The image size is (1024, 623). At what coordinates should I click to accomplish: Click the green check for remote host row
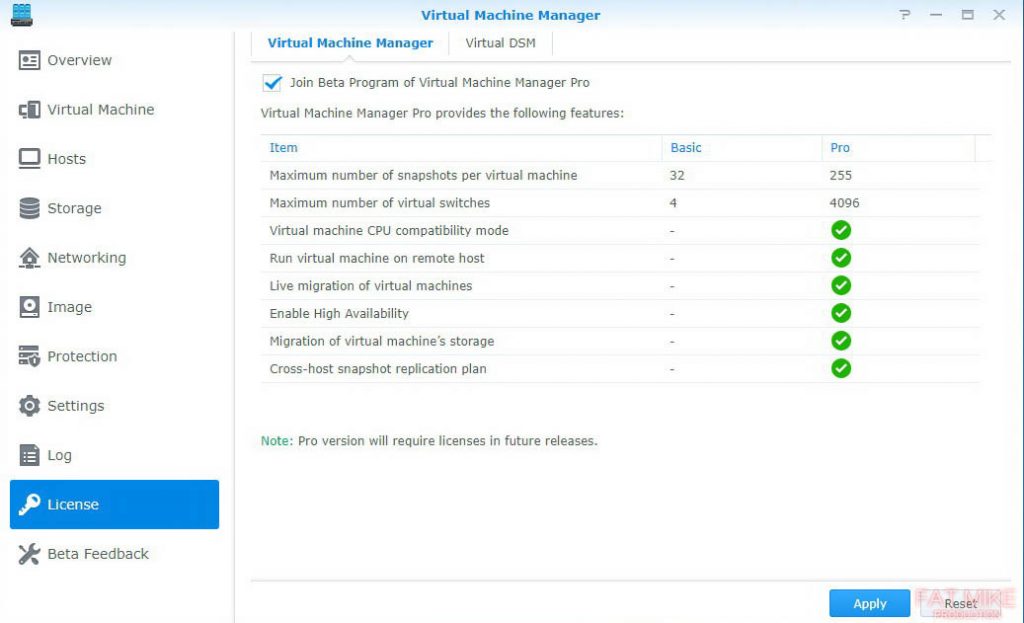point(841,258)
